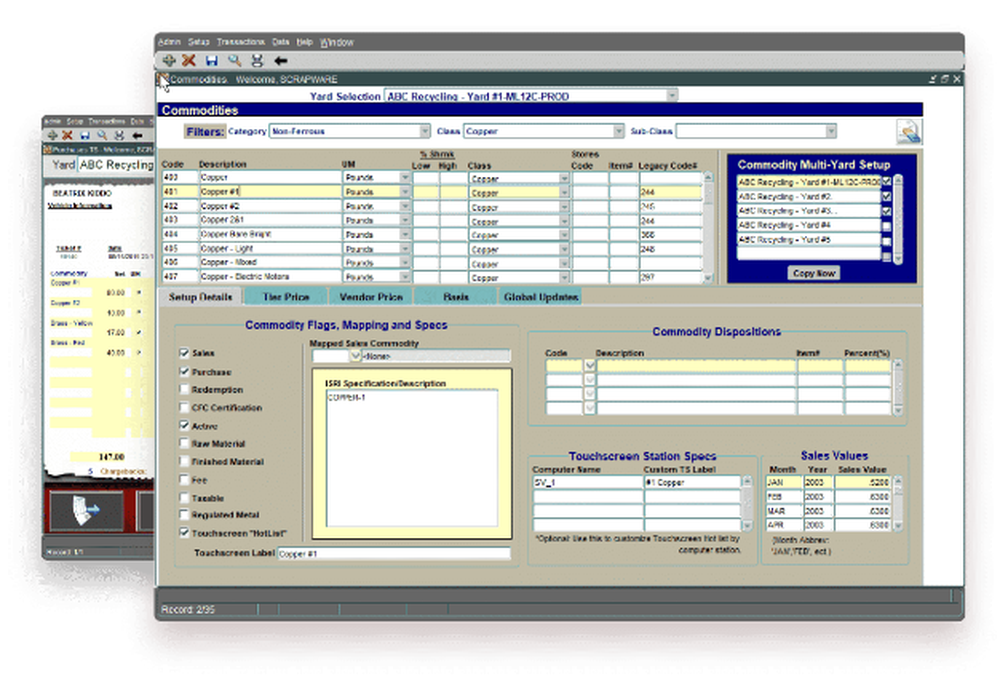The height and width of the screenshot is (682, 1000).
Task: Open the Help menu
Action: (x=305, y=42)
